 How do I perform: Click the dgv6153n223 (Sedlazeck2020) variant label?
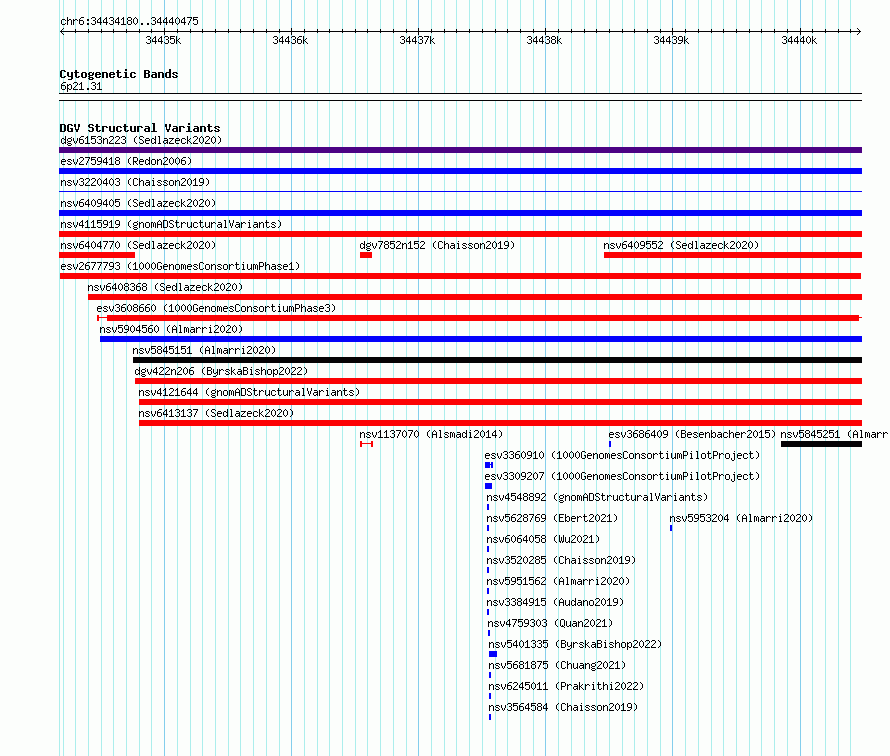[141, 140]
